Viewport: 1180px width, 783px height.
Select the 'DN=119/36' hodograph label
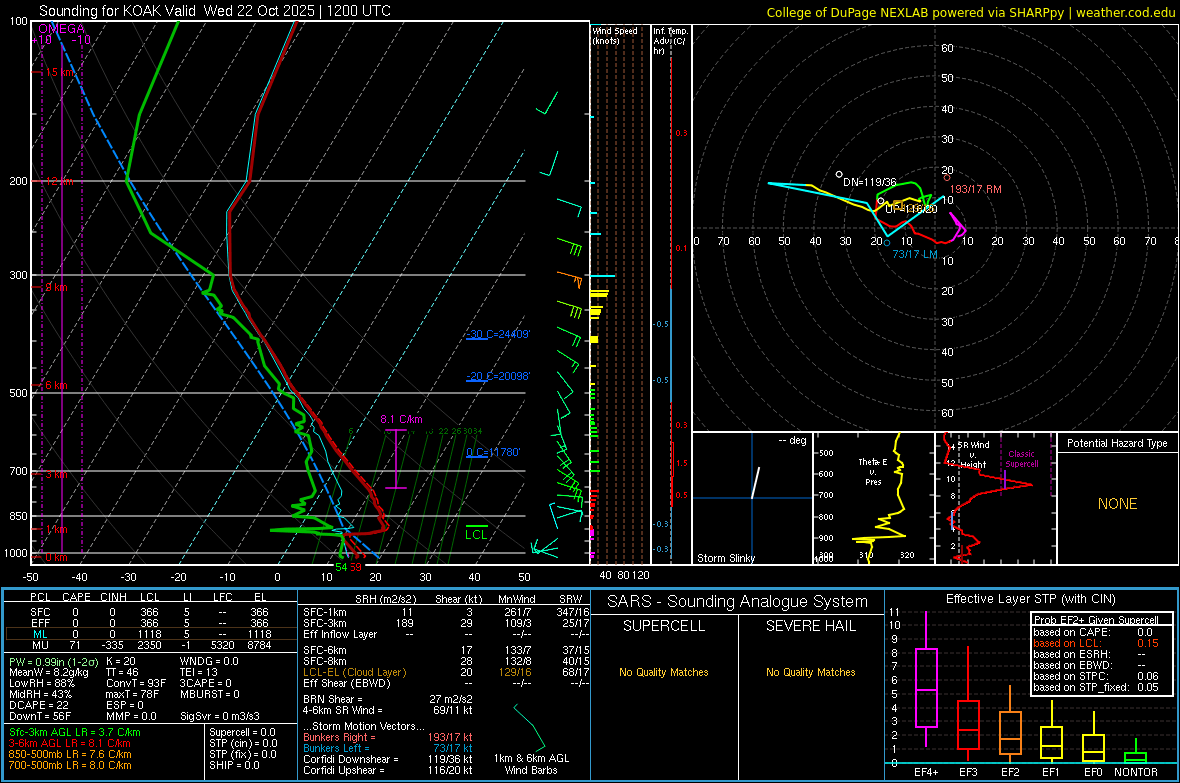tap(869, 182)
